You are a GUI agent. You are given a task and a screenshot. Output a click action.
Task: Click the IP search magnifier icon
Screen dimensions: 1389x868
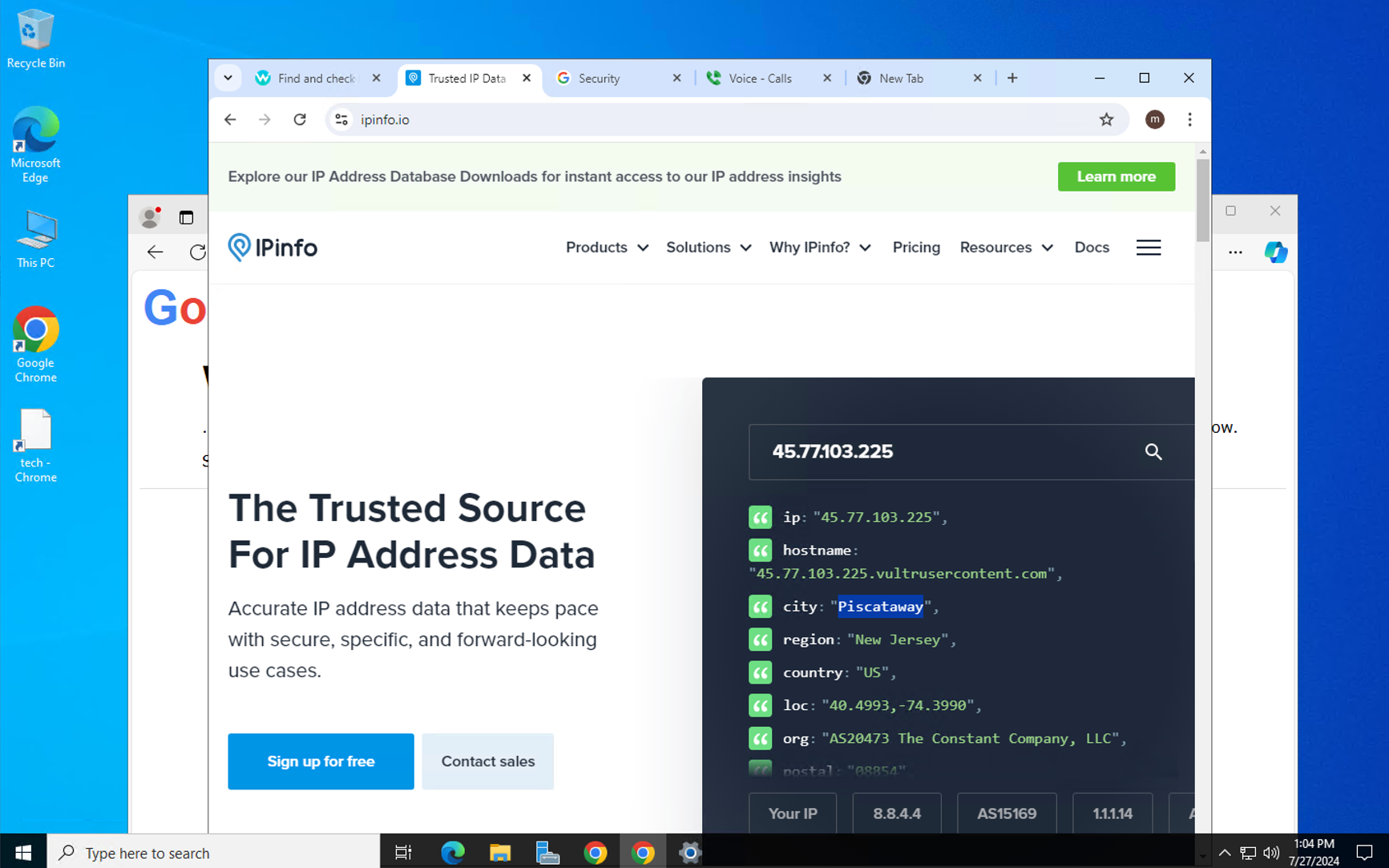[x=1153, y=452]
